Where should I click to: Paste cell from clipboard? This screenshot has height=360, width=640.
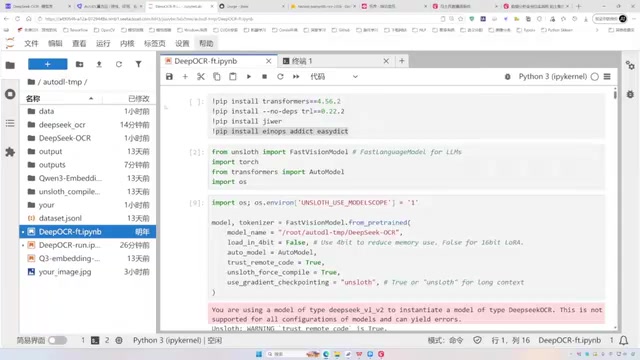click(233, 77)
